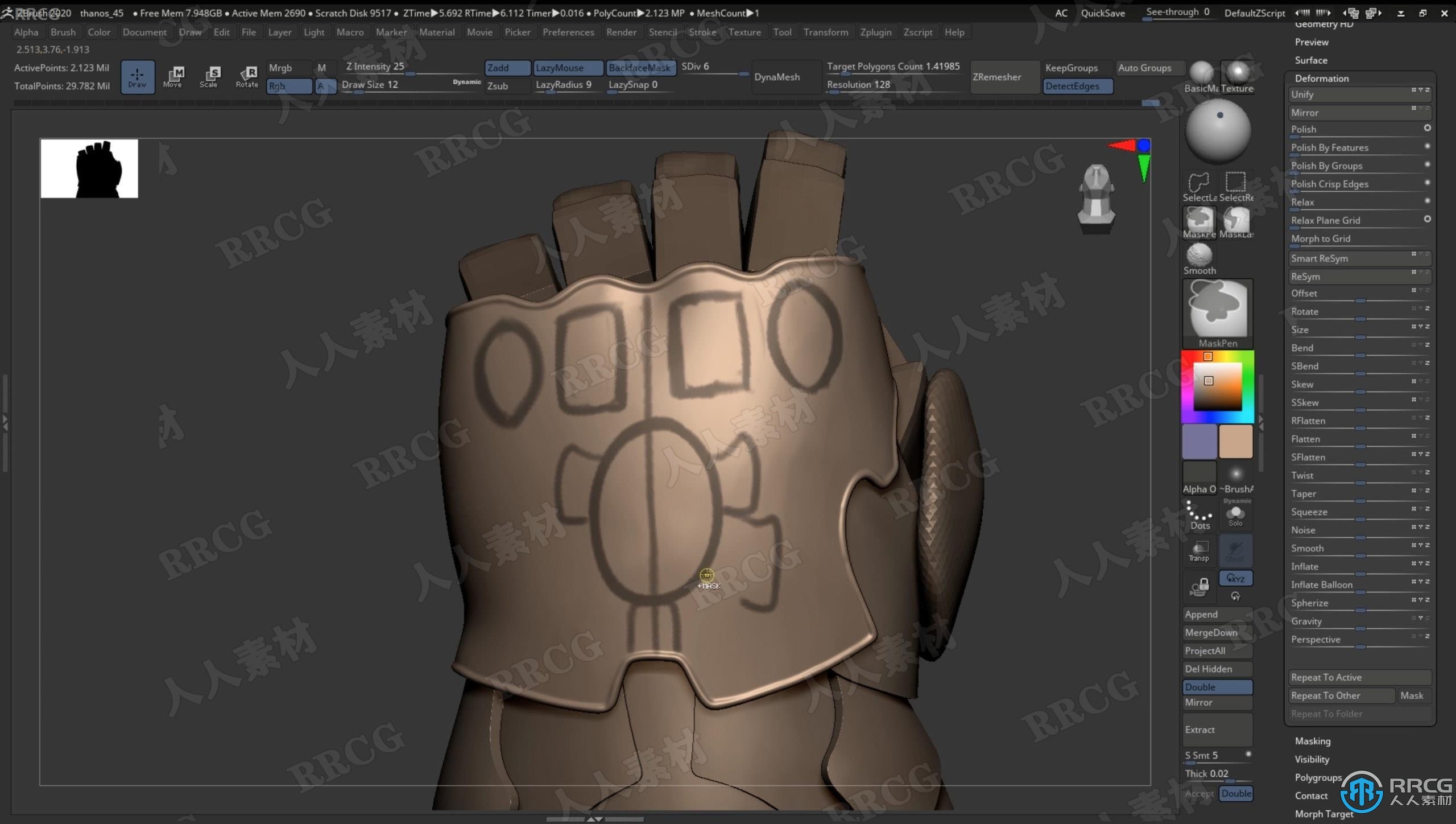Open the ZScript menu

tap(917, 32)
